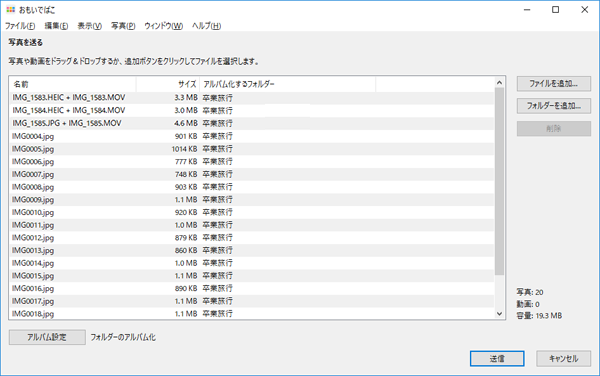The width and height of the screenshot is (600, 376).
Task: Close the おもいでばこ window
Action: coord(585,10)
